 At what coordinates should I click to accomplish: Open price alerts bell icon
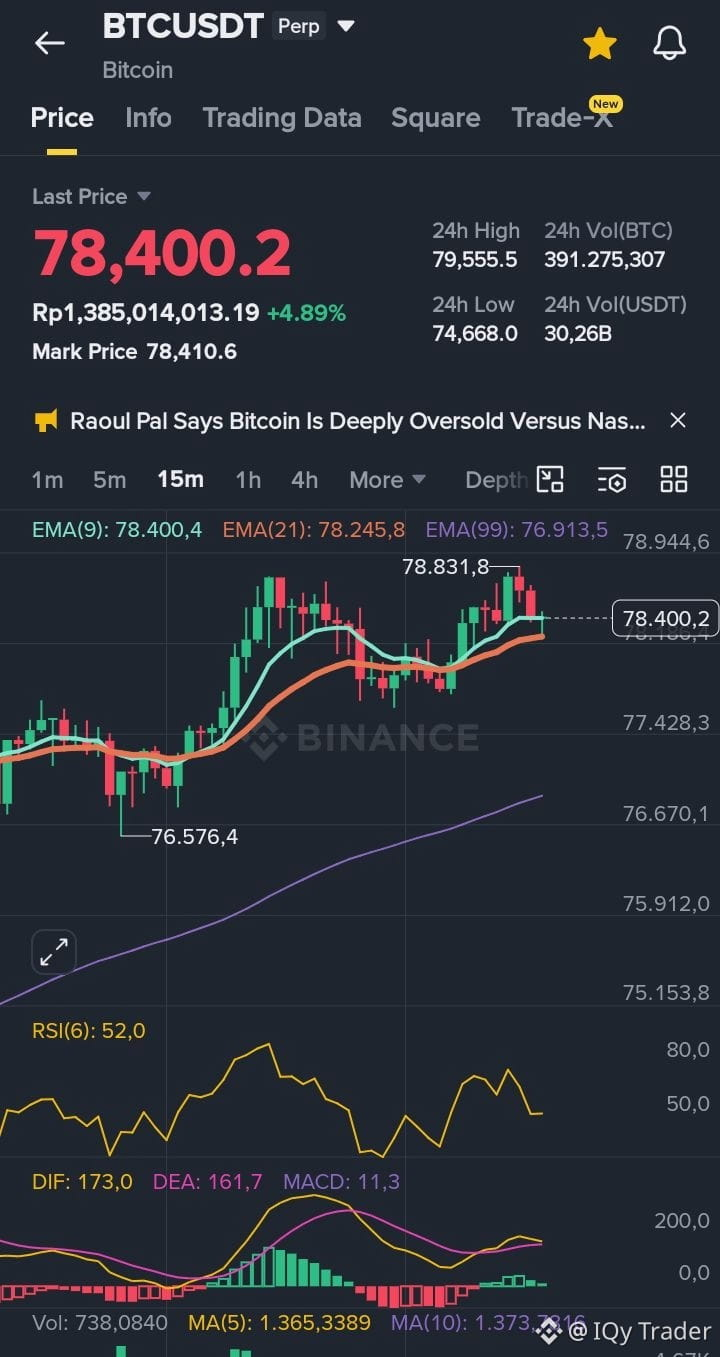669,43
